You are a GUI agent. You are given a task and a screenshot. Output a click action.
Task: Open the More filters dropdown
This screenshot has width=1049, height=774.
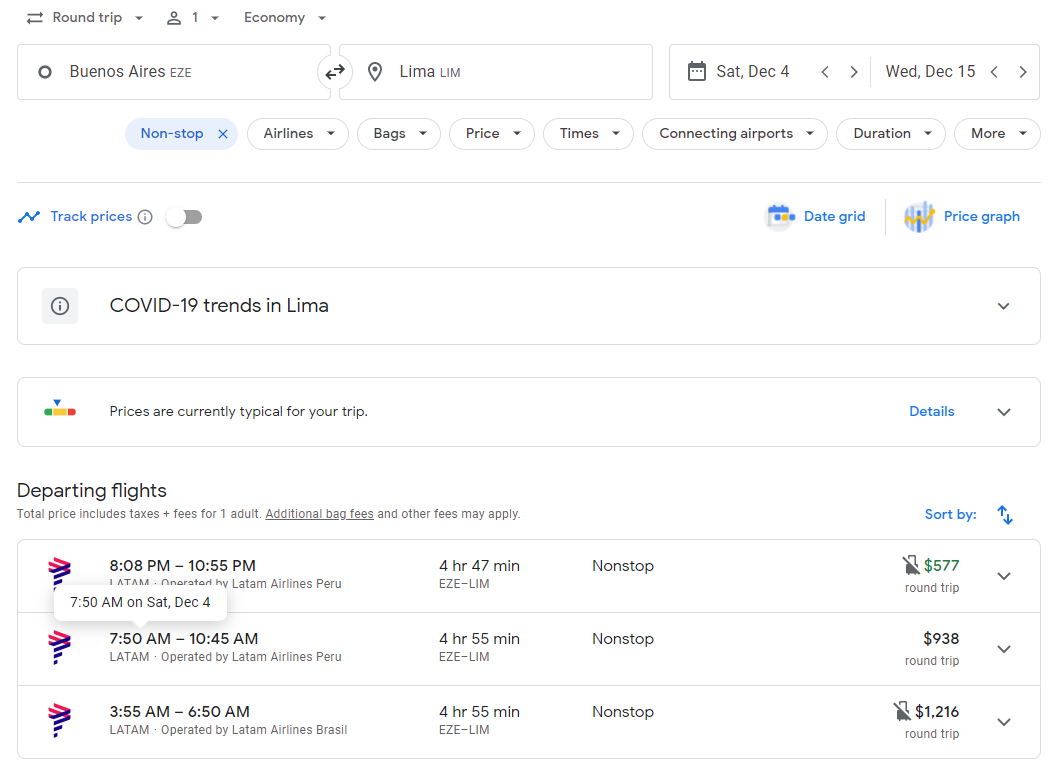[997, 134]
